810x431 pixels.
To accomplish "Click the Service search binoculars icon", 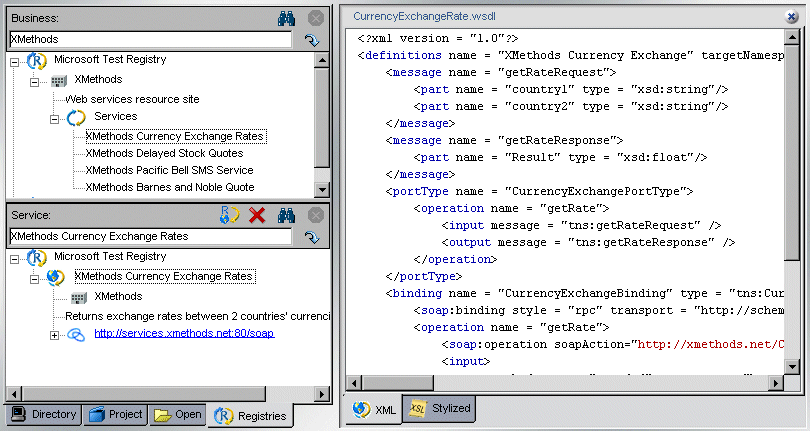I will pos(286,216).
